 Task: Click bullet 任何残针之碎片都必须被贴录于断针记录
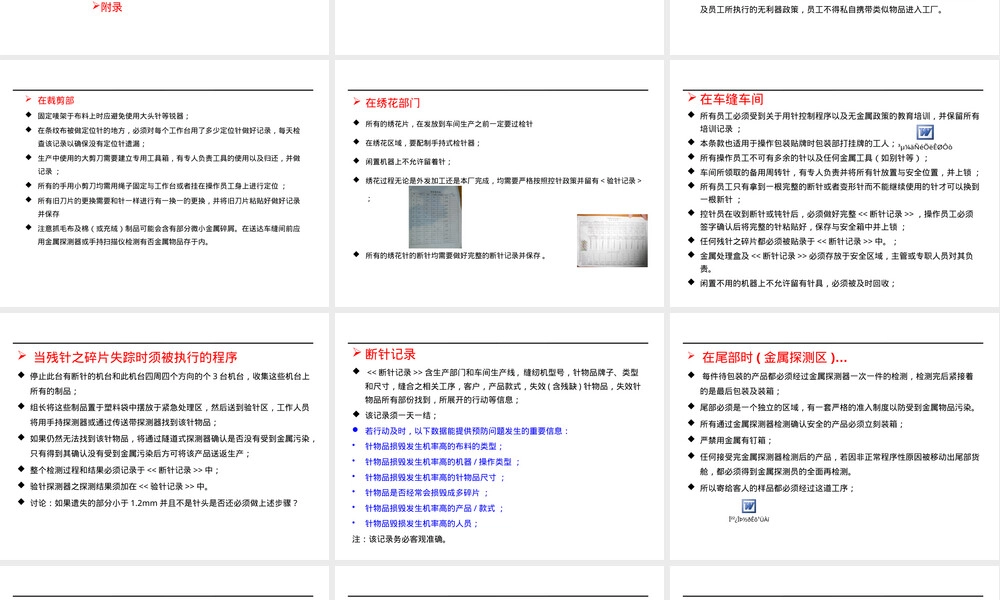pyautogui.click(x=798, y=242)
